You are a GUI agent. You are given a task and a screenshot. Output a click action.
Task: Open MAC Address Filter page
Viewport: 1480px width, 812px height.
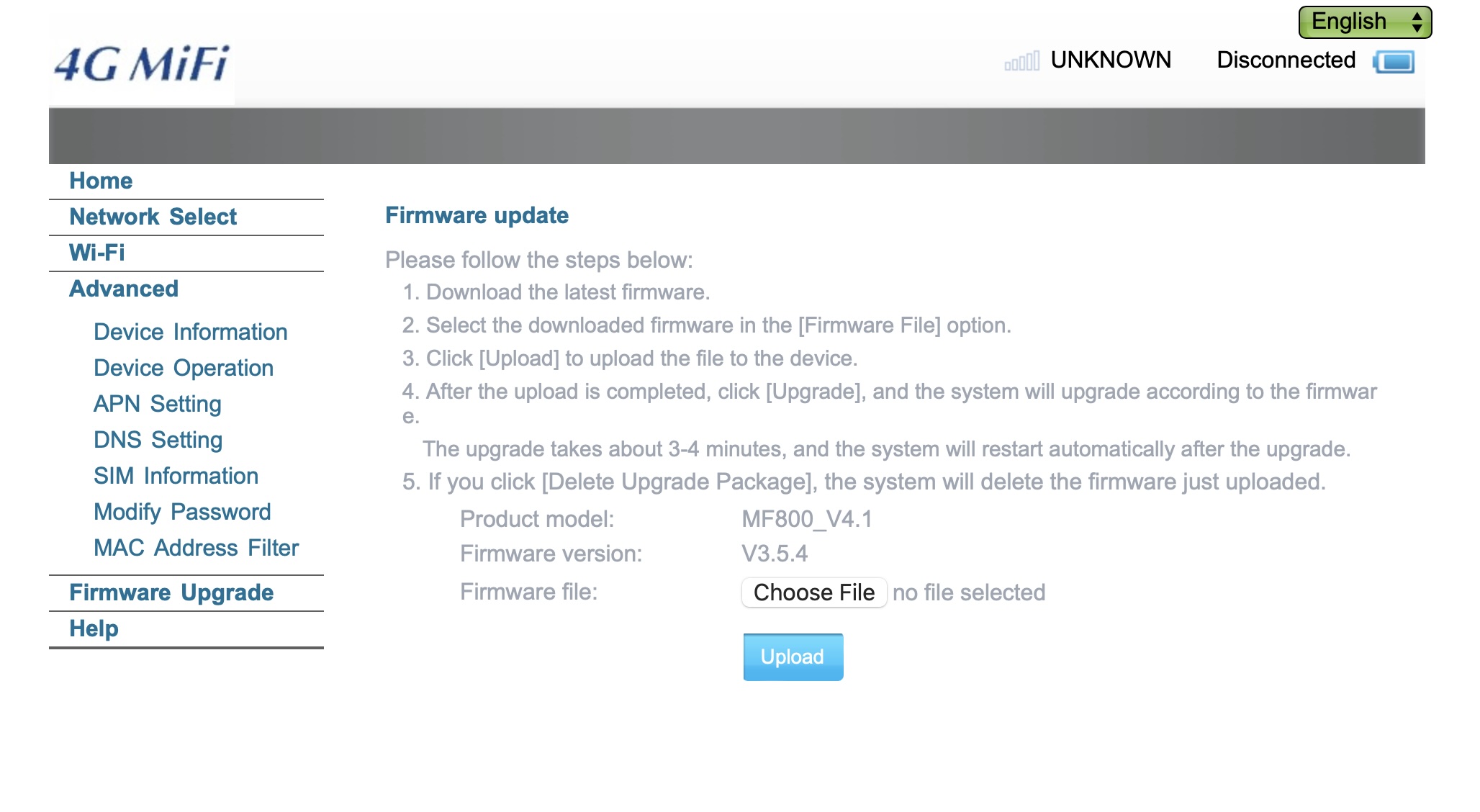coord(197,548)
